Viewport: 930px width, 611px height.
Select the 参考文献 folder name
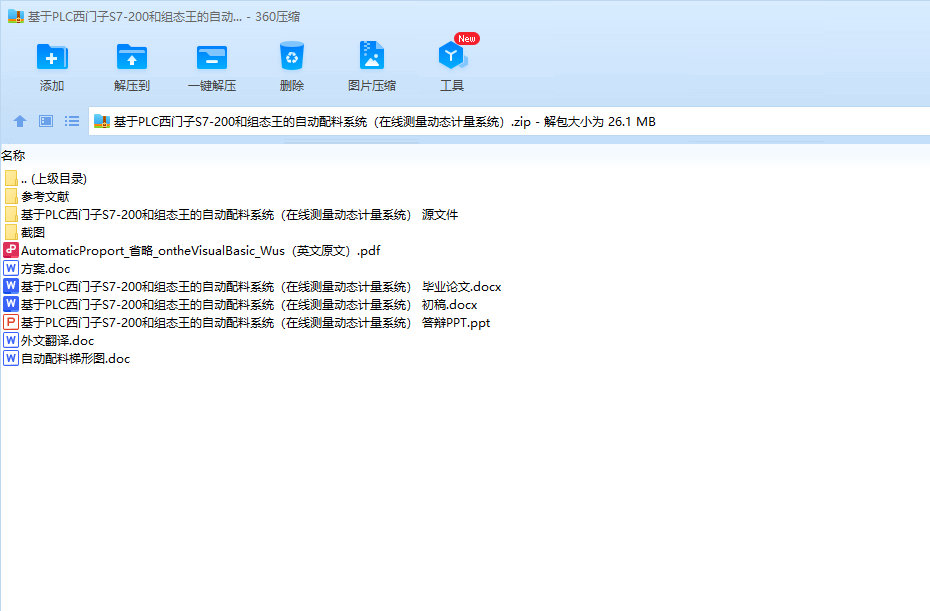pos(45,196)
